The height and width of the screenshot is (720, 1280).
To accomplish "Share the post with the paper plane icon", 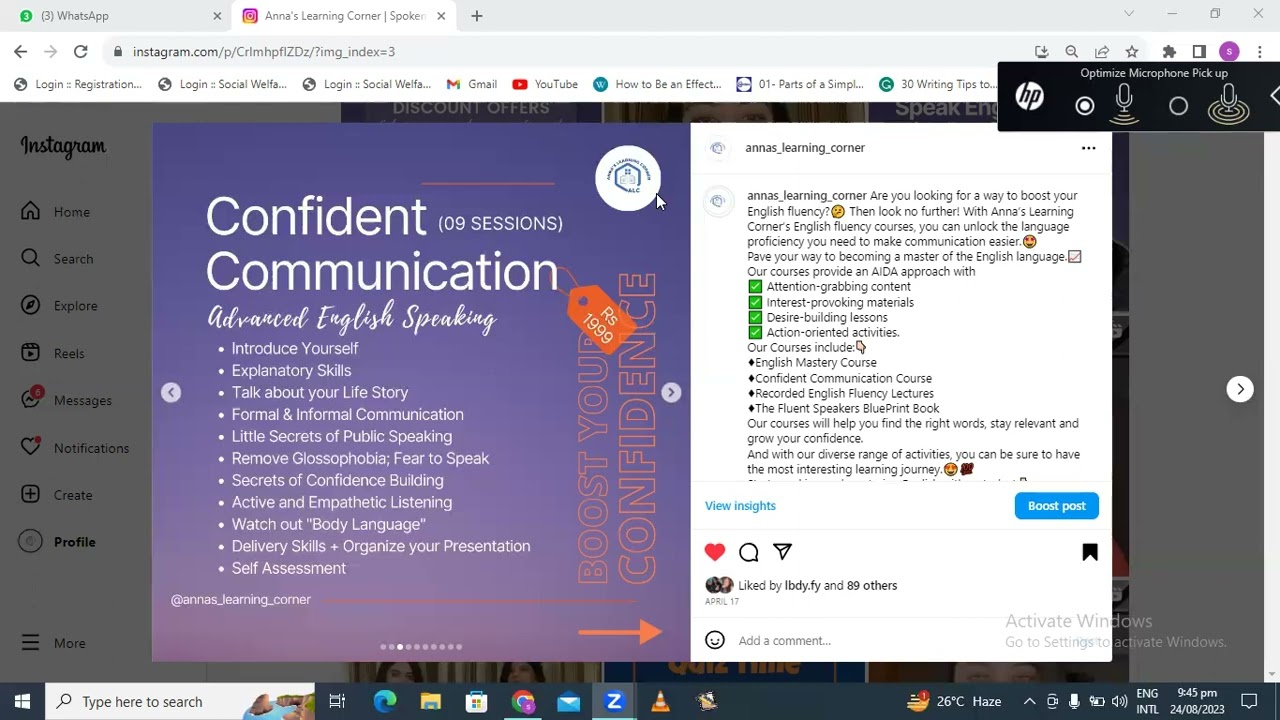I will point(782,552).
